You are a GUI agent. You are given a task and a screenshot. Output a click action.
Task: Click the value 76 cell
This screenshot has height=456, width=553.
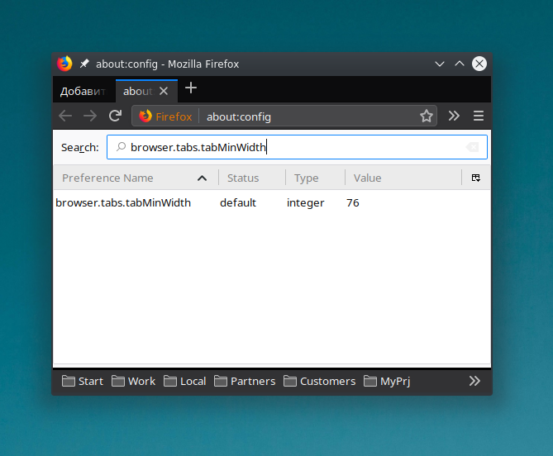[x=353, y=203]
